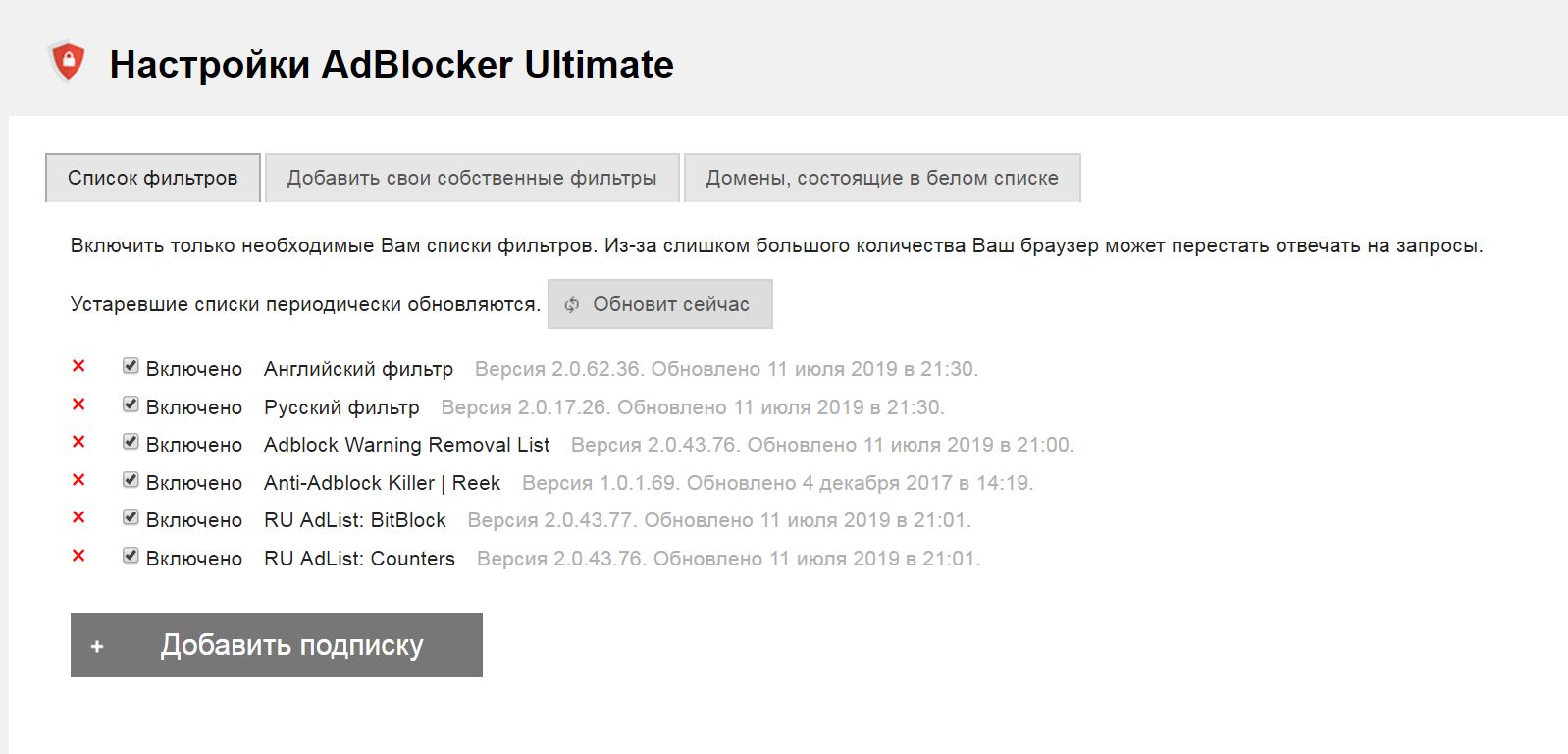
Task: Open Домены, состоящие в белом списке tab
Action: click(882, 178)
